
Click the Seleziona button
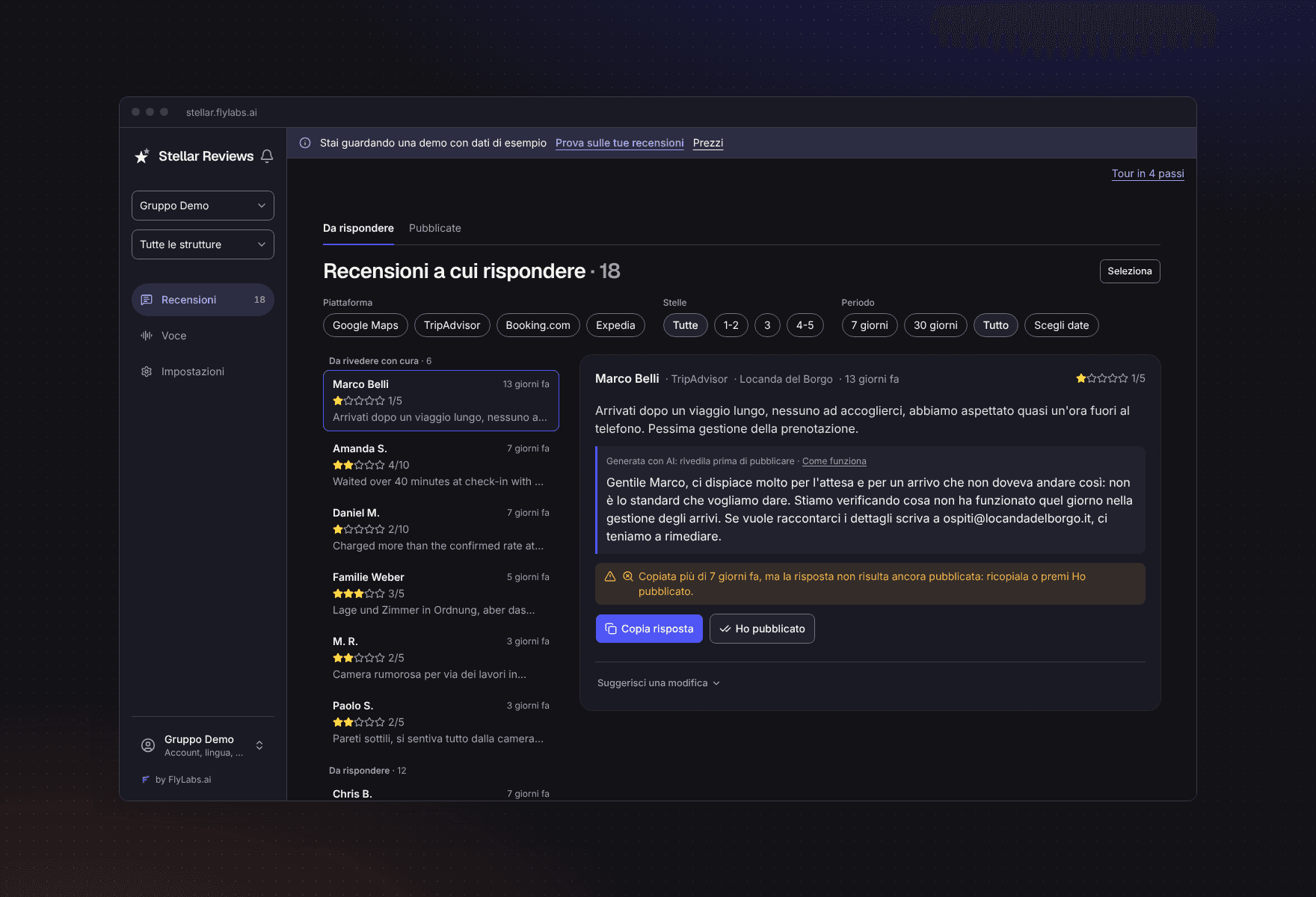pos(1130,271)
